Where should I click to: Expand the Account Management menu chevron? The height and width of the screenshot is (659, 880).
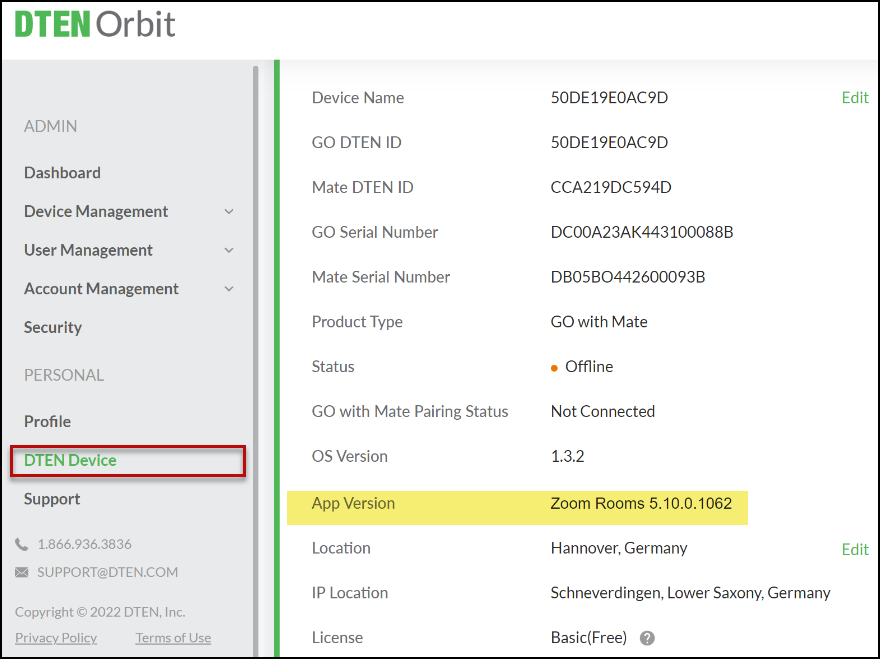pos(229,289)
